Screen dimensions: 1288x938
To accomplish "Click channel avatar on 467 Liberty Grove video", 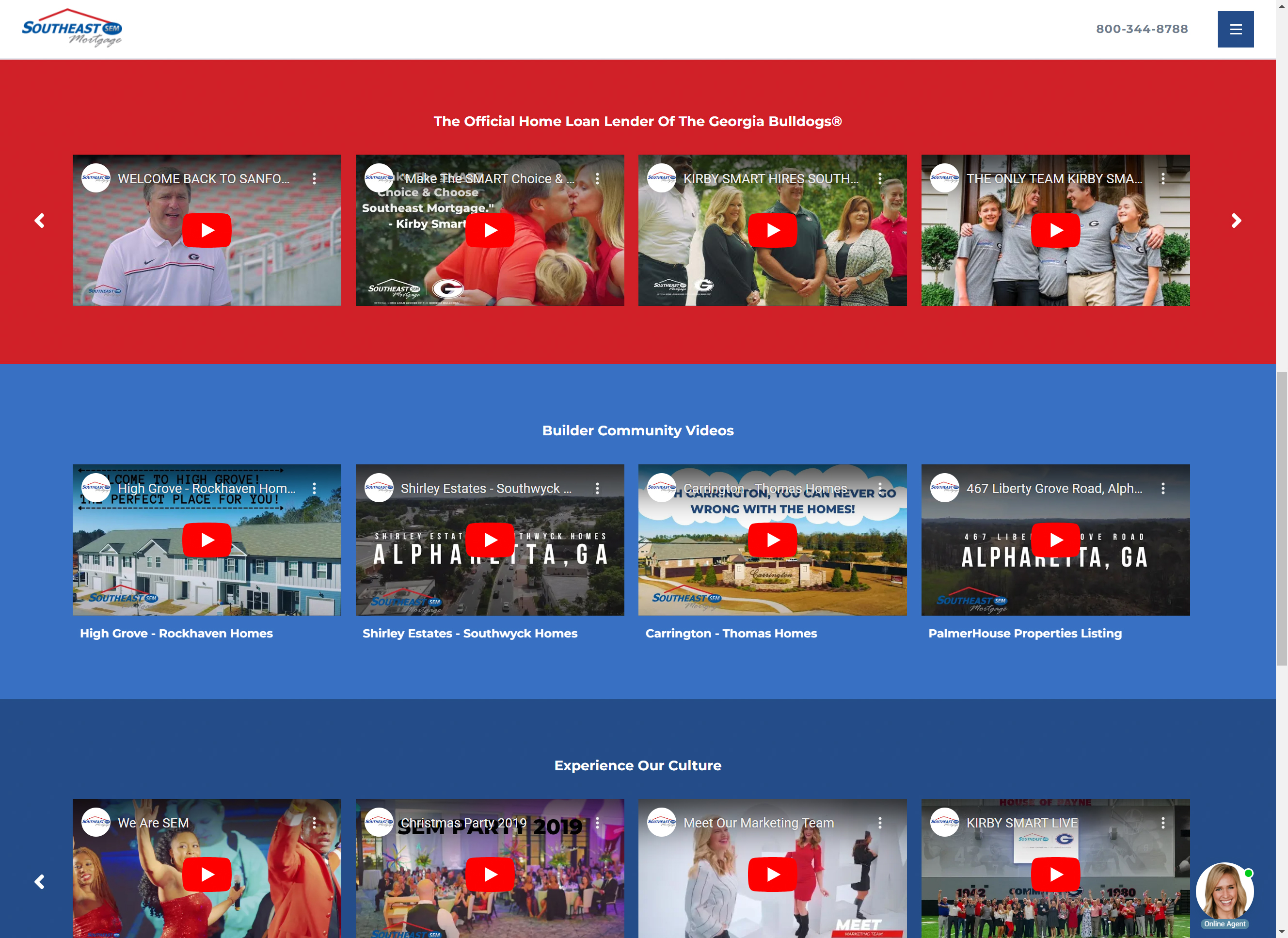I will pos(944,488).
